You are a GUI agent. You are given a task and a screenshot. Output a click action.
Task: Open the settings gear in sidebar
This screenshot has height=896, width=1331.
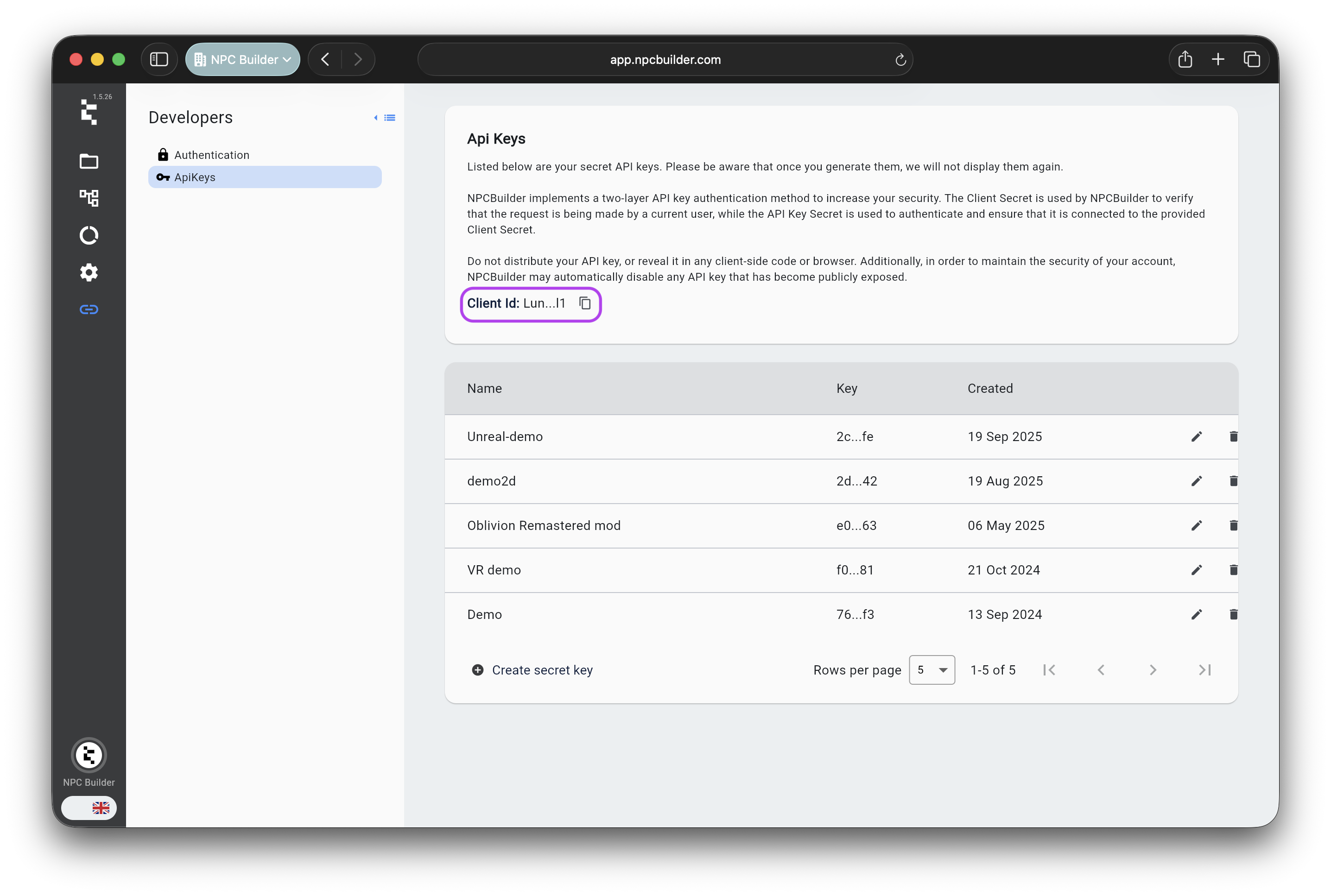coord(89,272)
